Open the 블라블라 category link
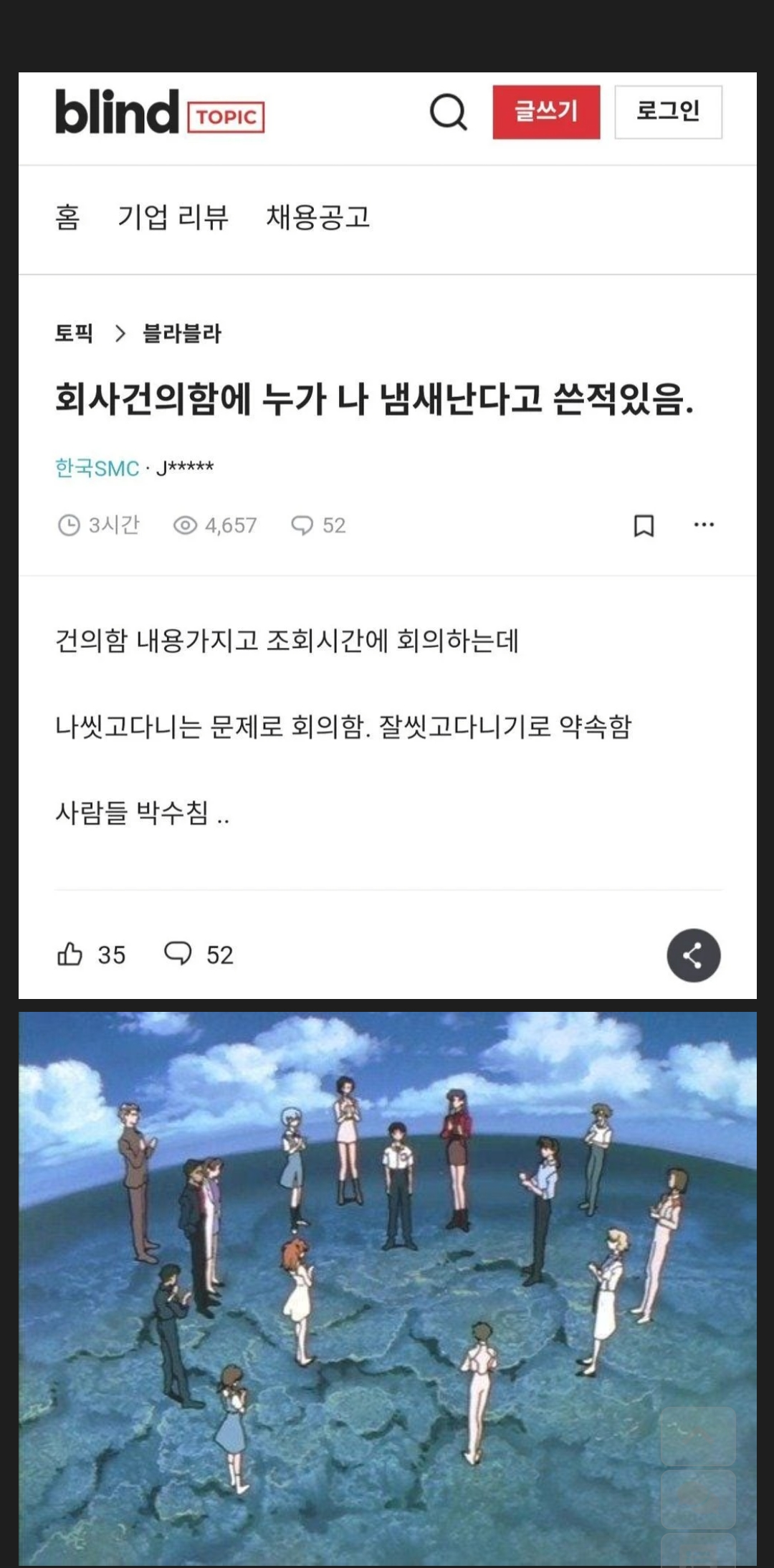The image size is (774, 1568). (182, 333)
